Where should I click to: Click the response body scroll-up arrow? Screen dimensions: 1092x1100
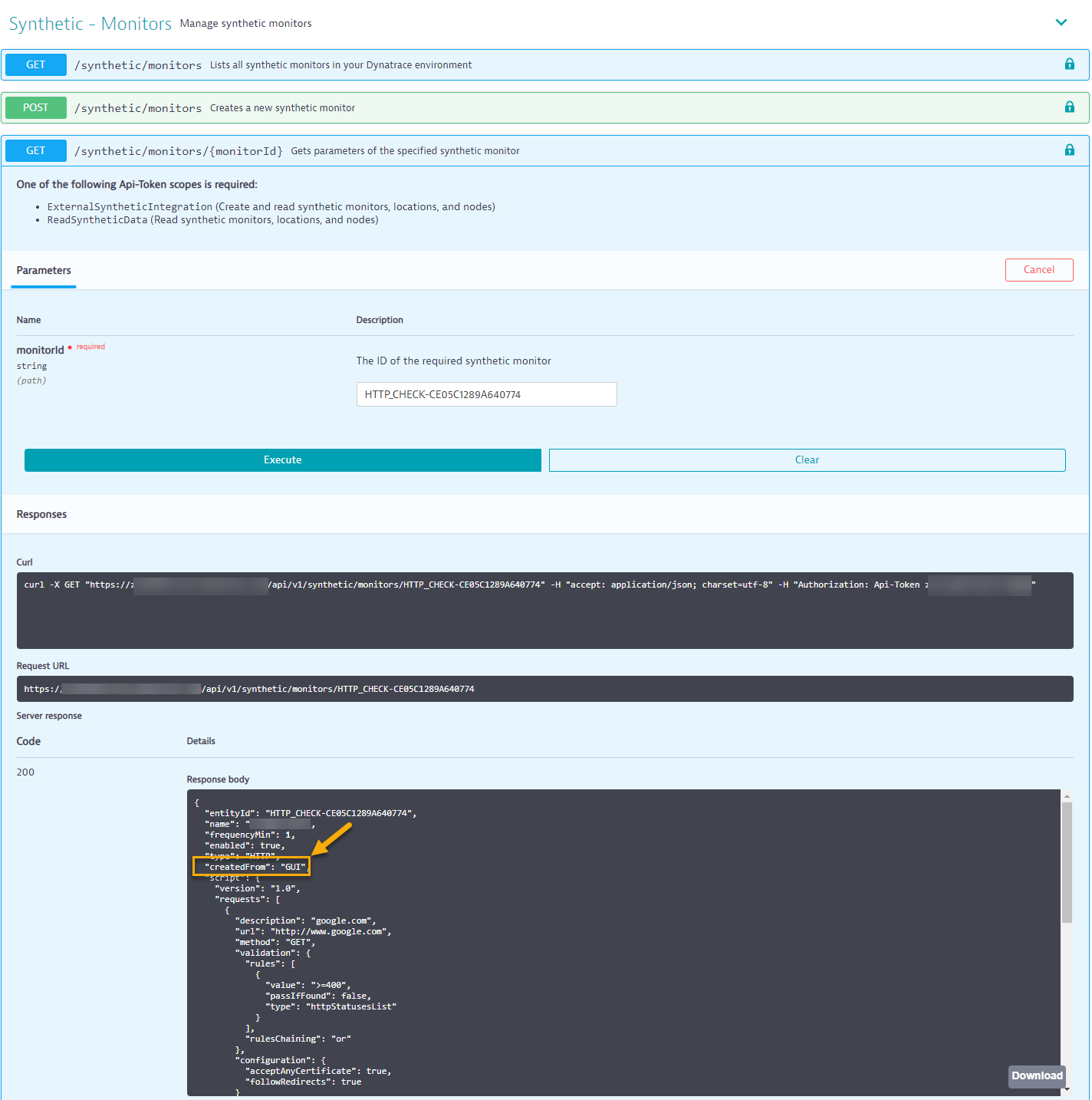point(1067,796)
